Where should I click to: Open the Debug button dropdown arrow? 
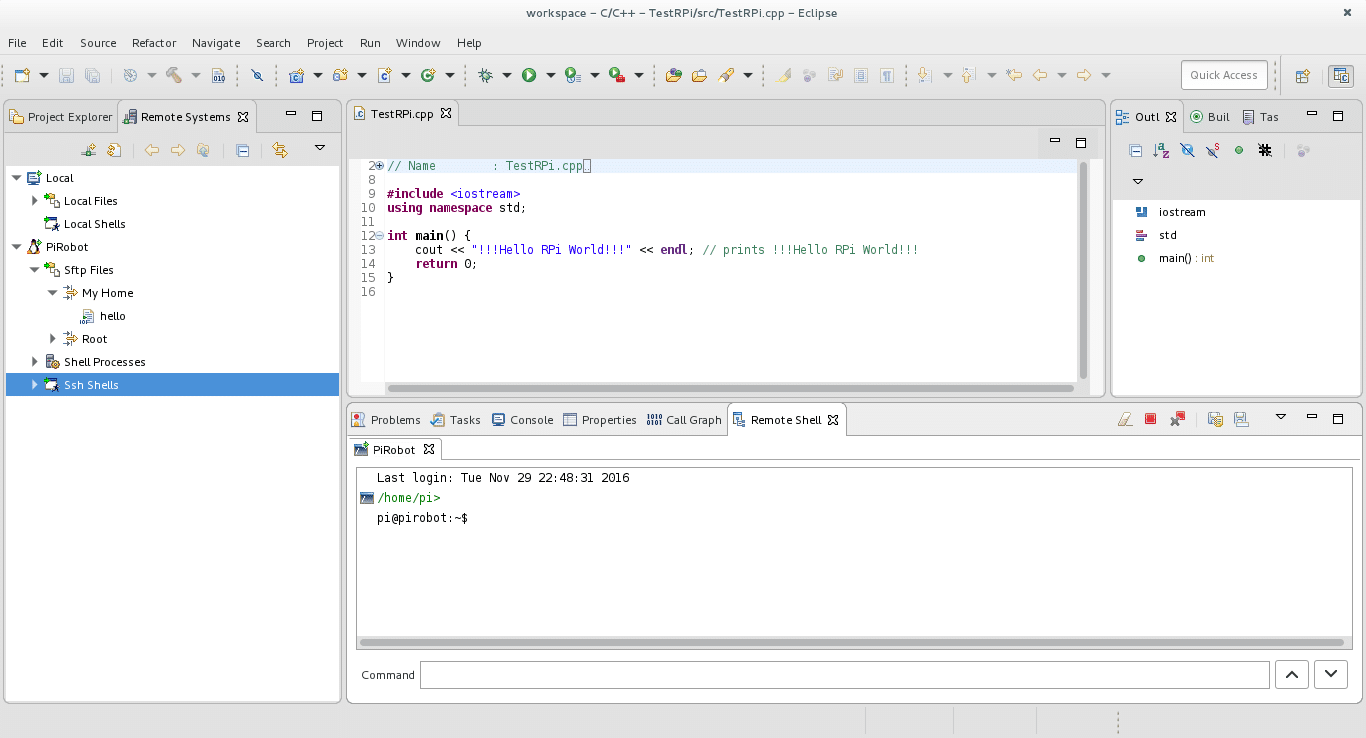pos(507,75)
